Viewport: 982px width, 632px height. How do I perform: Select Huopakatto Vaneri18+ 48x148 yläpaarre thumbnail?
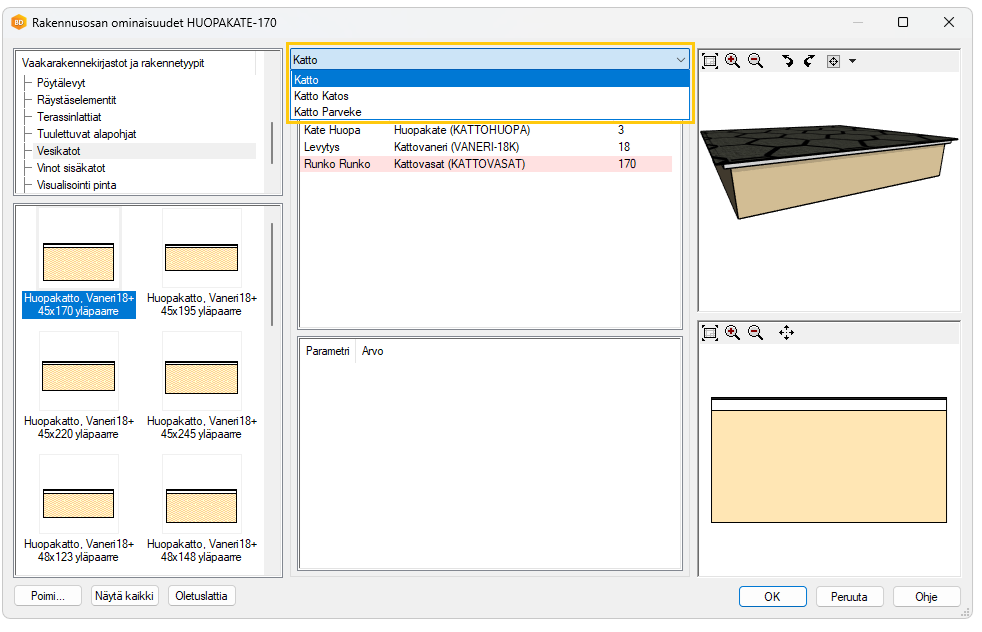coord(202,510)
